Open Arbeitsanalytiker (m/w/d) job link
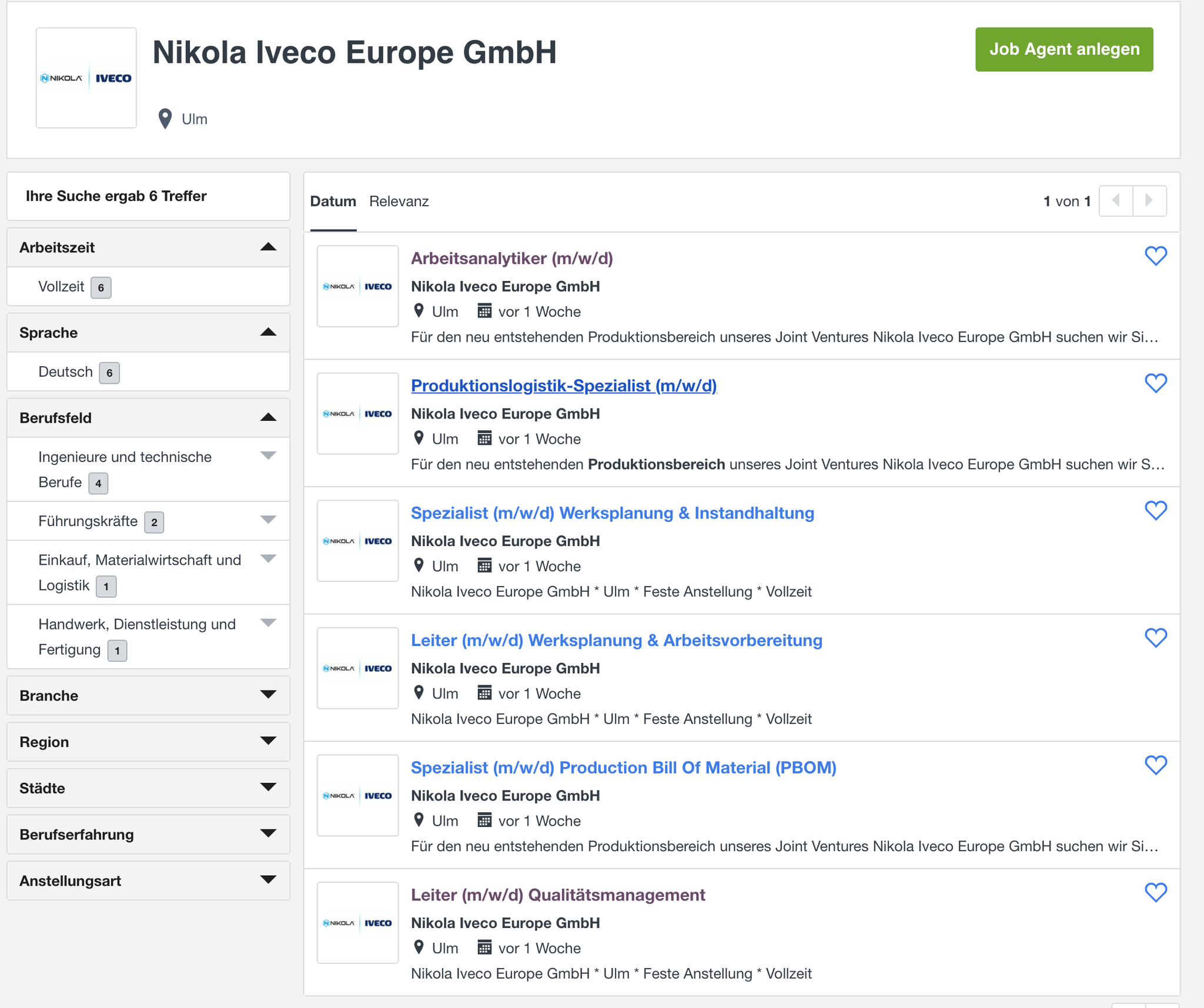The height and width of the screenshot is (1008, 1204). tap(512, 258)
